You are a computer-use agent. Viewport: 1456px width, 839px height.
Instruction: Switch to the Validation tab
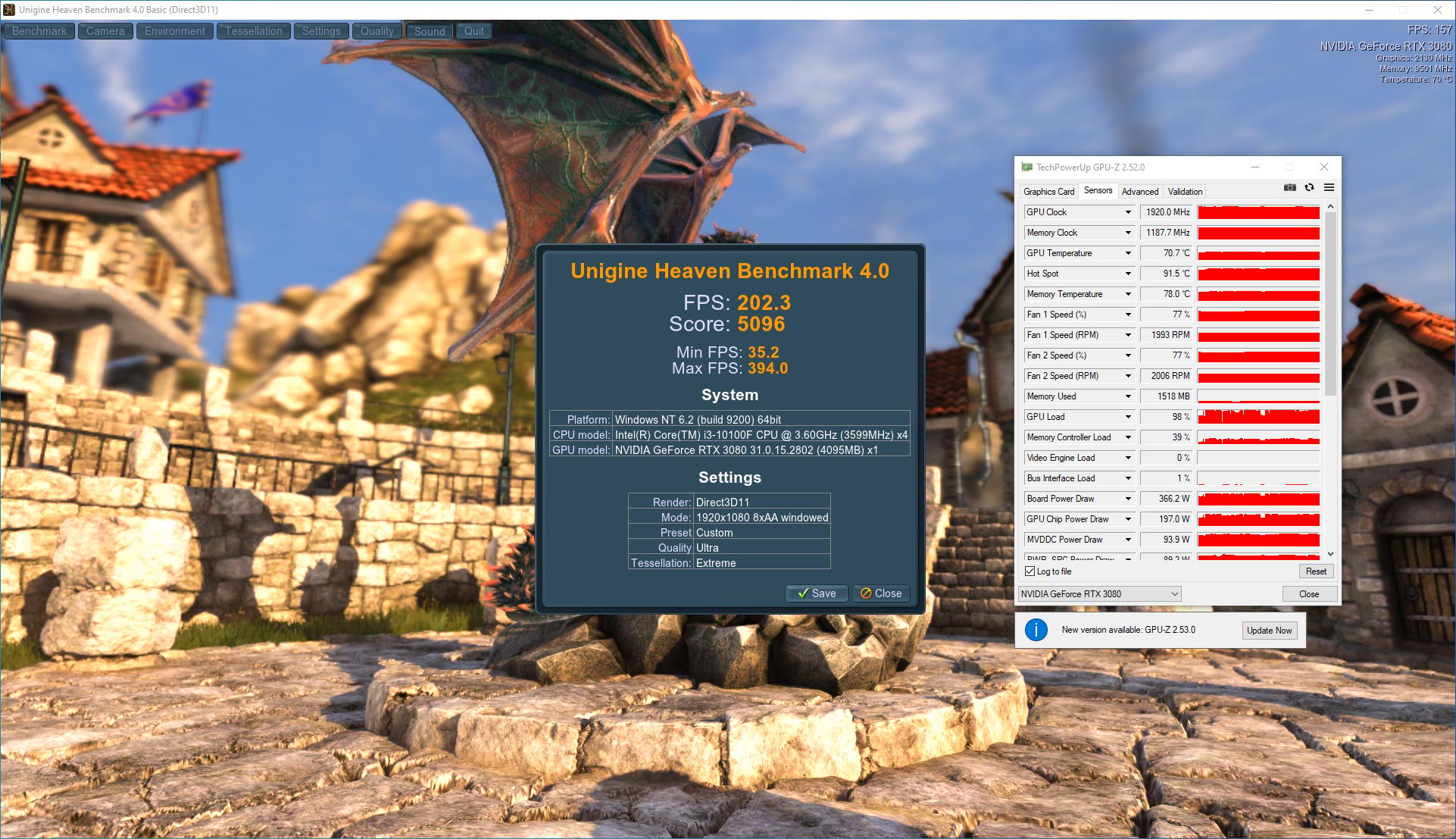tap(1185, 192)
